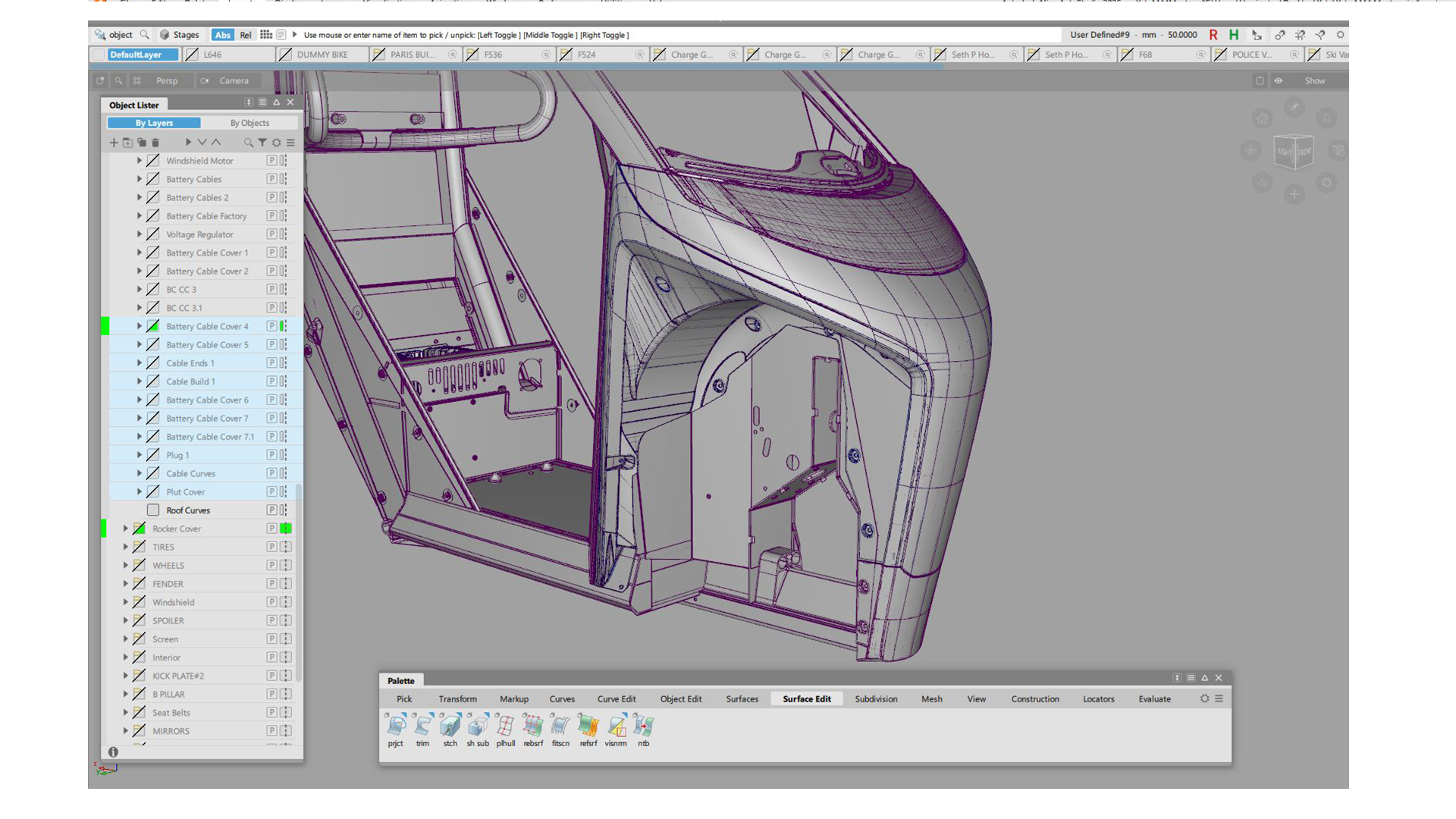Expand the WHEELS layer tree
The height and width of the screenshot is (819, 1456).
pyautogui.click(x=126, y=566)
